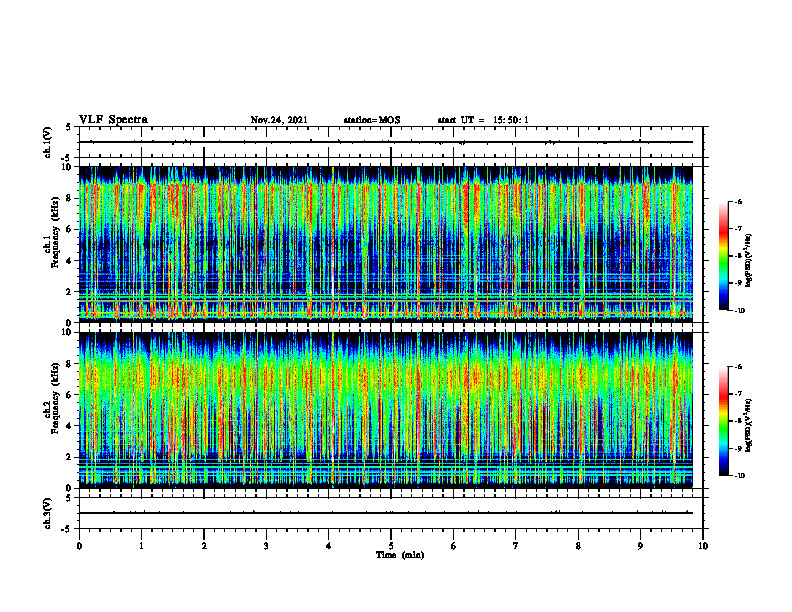Click the 'ch.3(V)' waveform axis label

point(47,513)
